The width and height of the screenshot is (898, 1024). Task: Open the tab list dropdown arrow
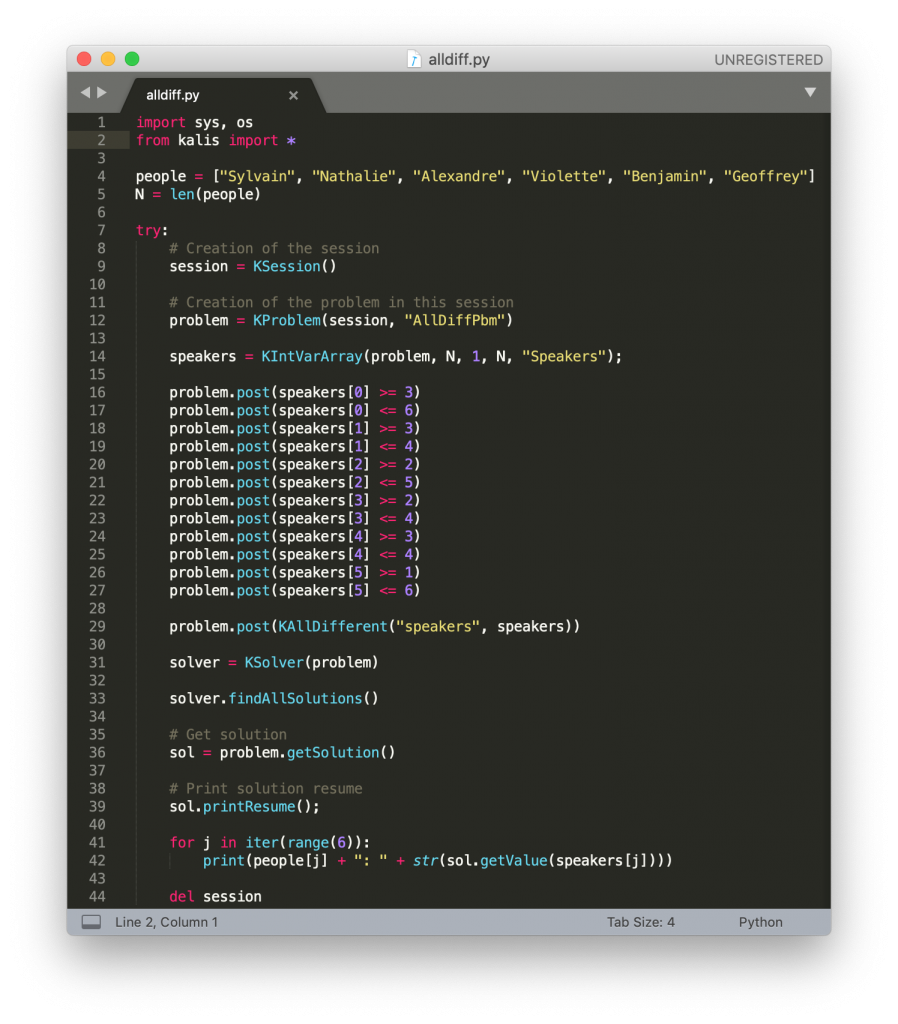(x=810, y=93)
